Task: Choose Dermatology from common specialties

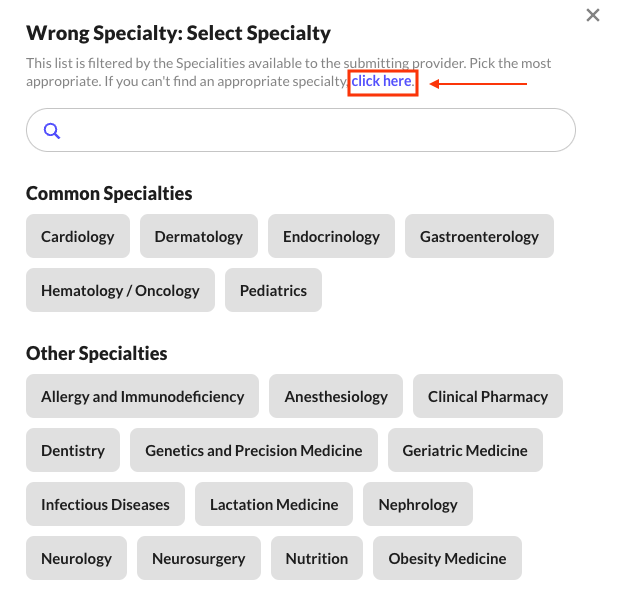Action: [199, 236]
